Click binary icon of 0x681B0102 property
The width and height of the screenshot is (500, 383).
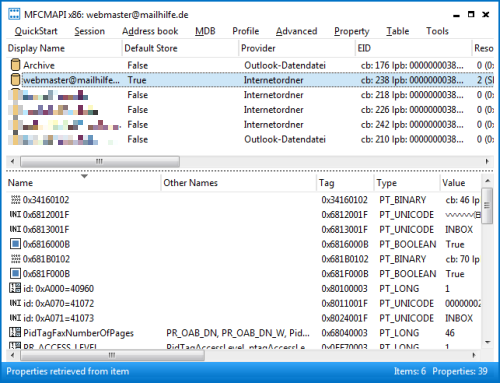coord(15,259)
